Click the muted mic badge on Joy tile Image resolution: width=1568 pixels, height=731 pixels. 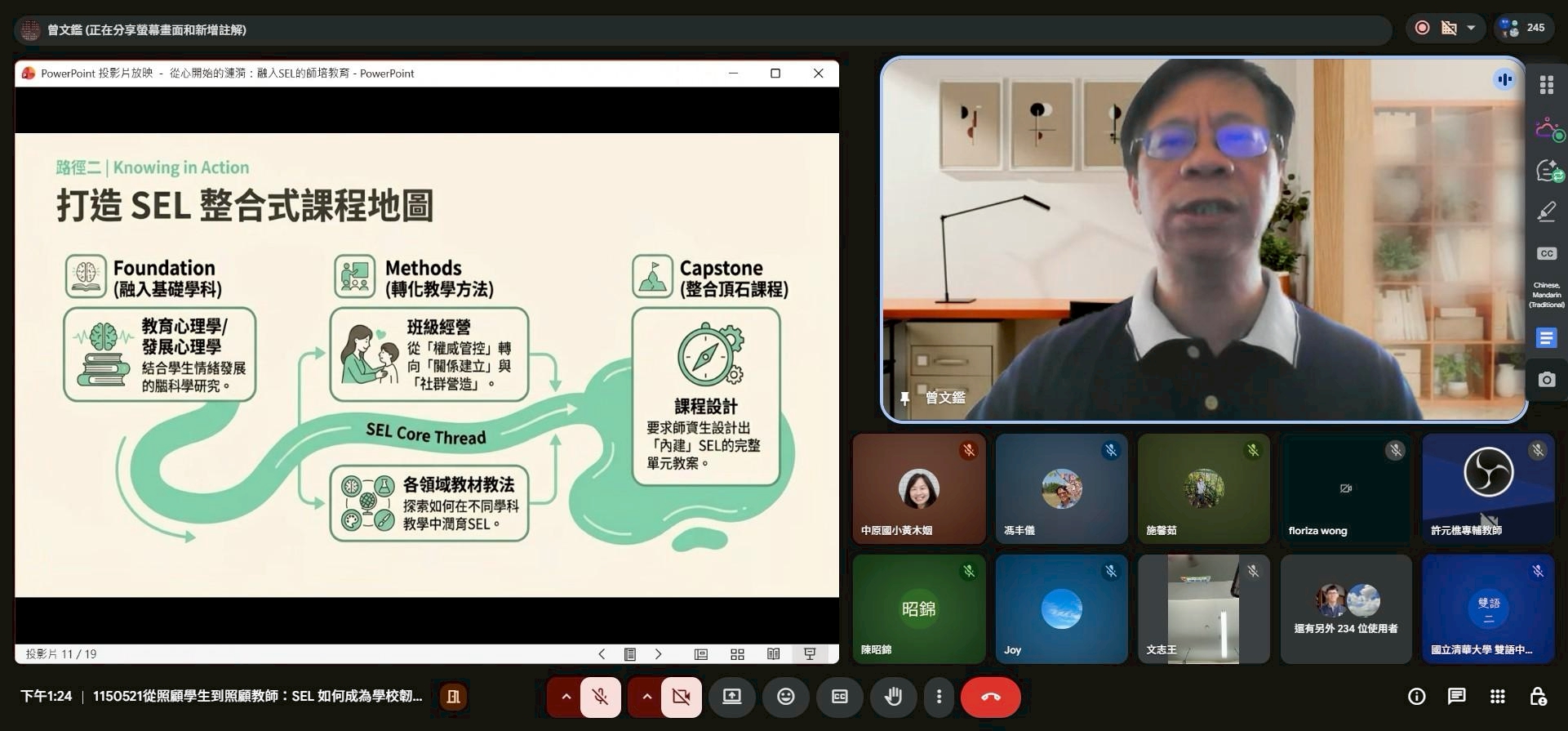[1111, 571]
